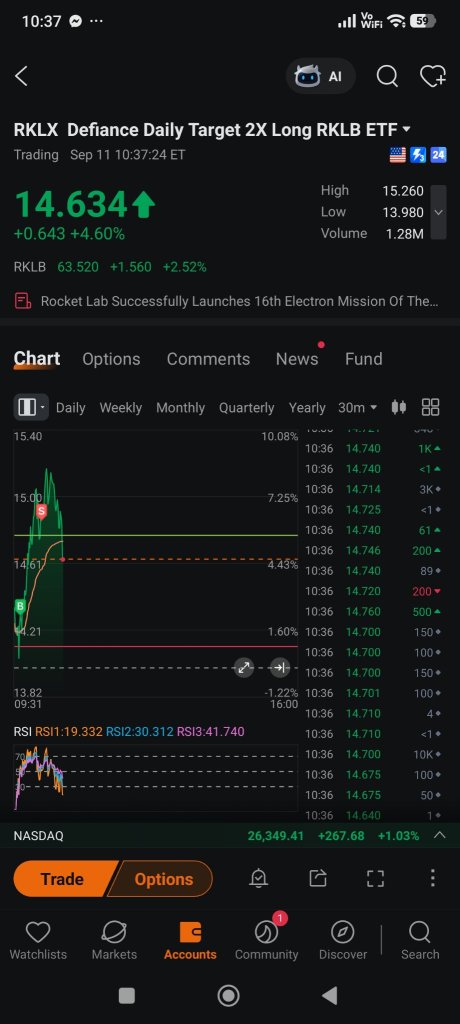
Task: Tap the 14.746 trade tick row
Action: click(x=373, y=551)
